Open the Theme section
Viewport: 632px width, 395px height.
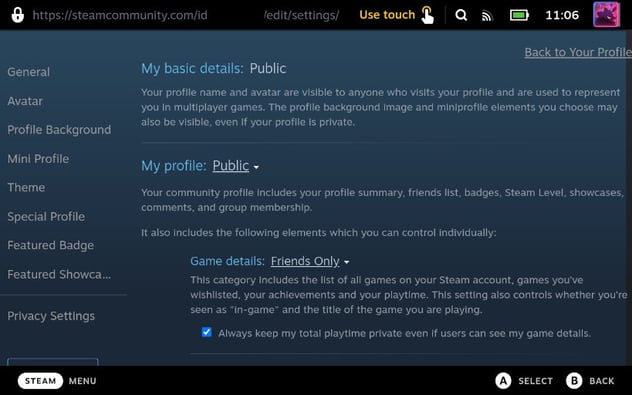(x=26, y=187)
